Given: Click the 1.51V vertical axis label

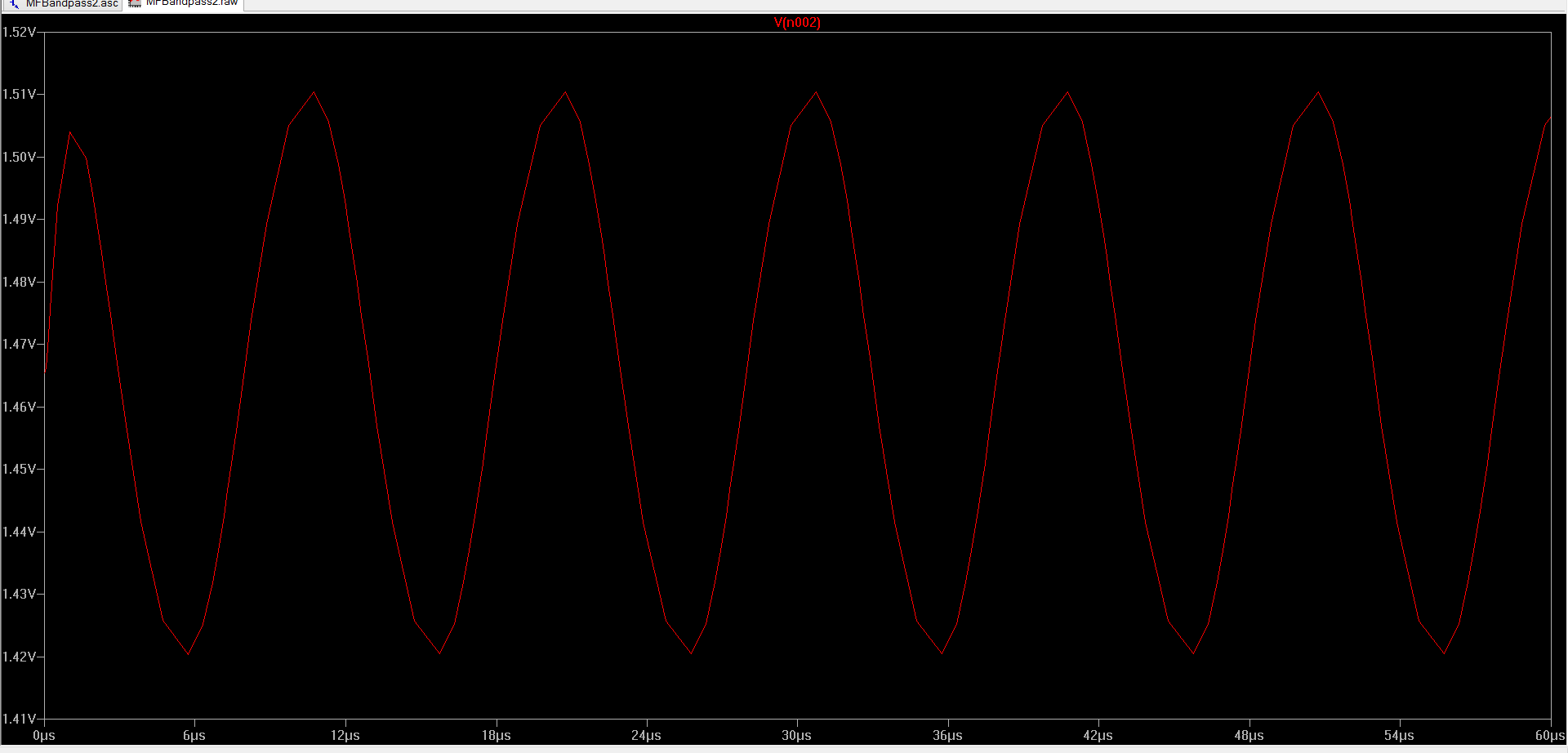Looking at the screenshot, I should click(x=20, y=95).
